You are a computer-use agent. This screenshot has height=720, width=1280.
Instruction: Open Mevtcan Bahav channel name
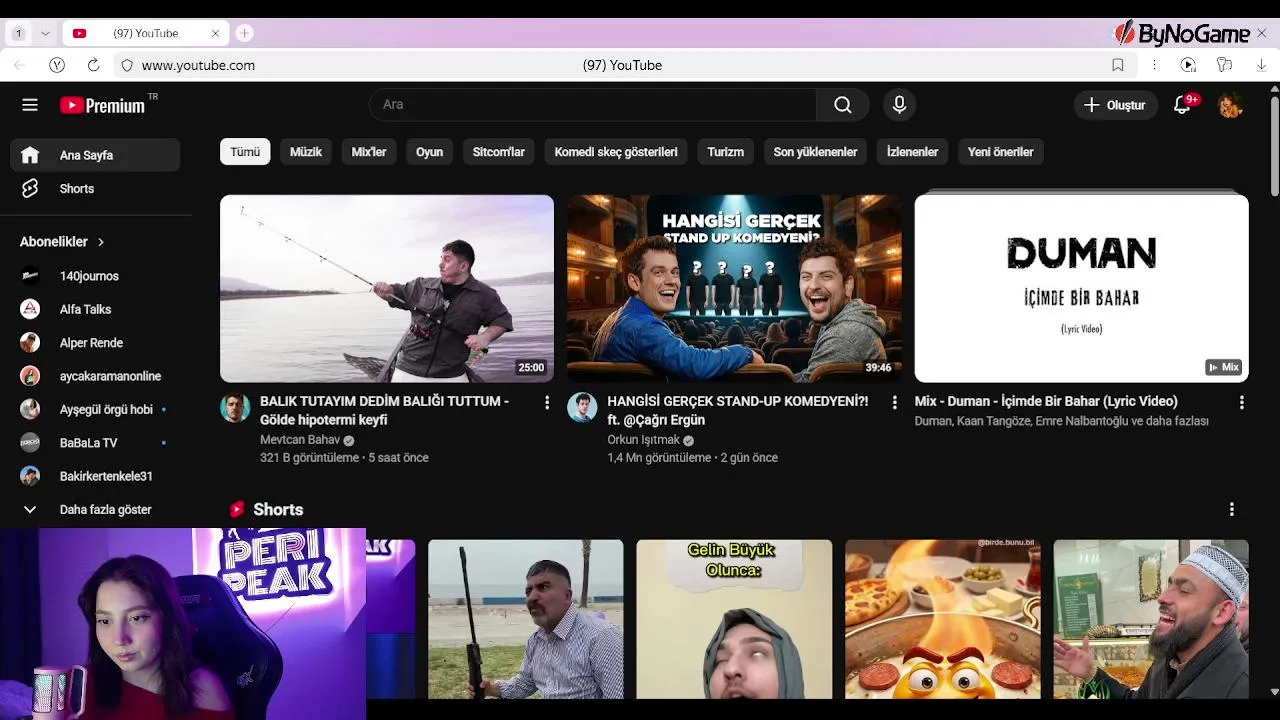click(300, 440)
